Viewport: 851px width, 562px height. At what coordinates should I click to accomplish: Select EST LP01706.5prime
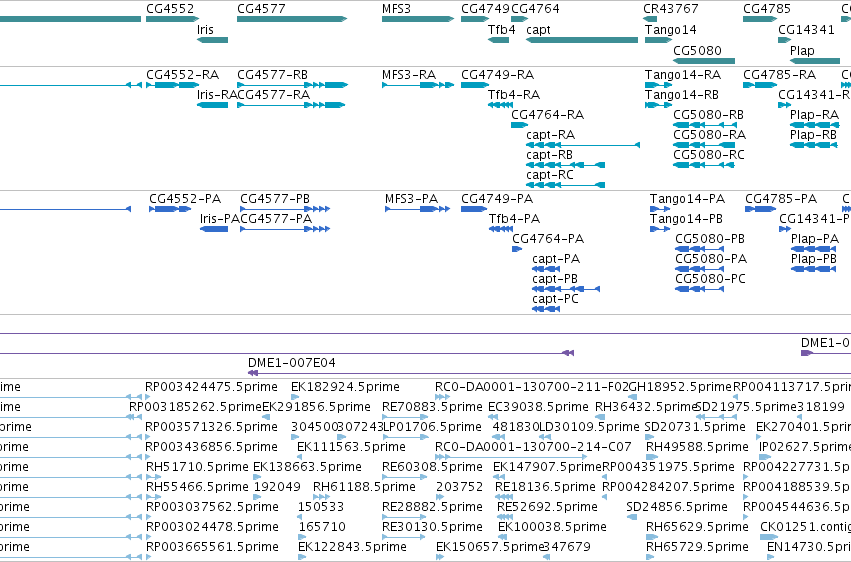(433, 427)
